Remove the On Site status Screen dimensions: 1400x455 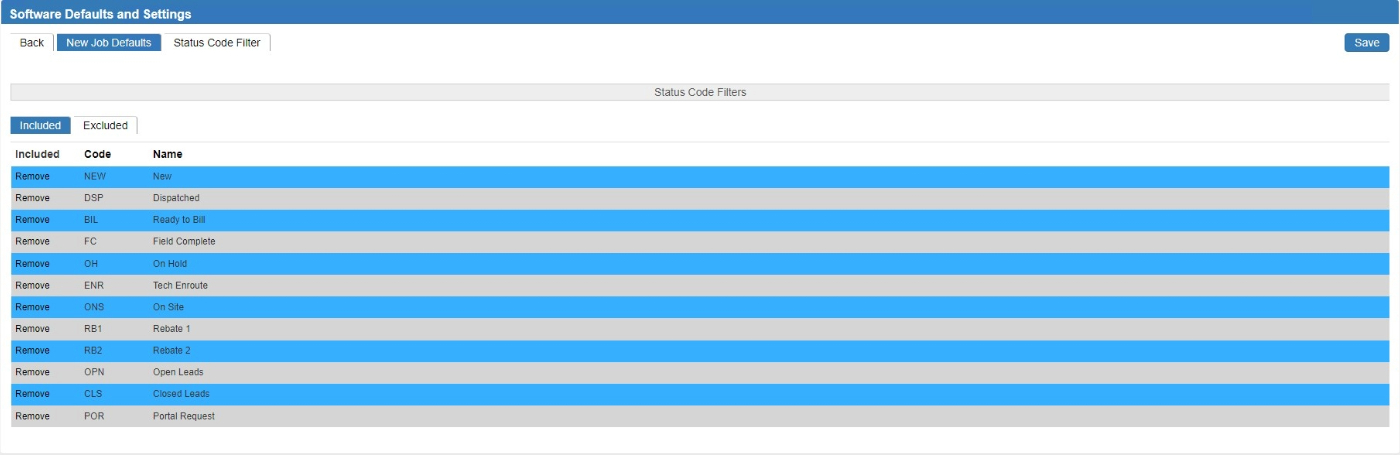tap(33, 307)
